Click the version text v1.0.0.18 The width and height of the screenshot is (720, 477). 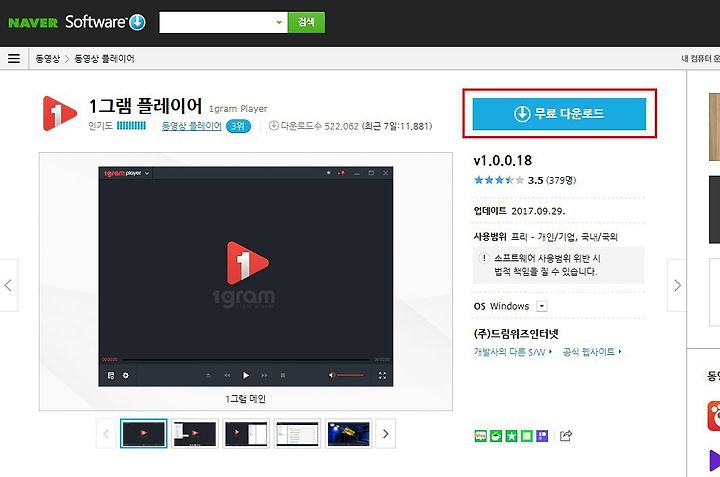[503, 160]
